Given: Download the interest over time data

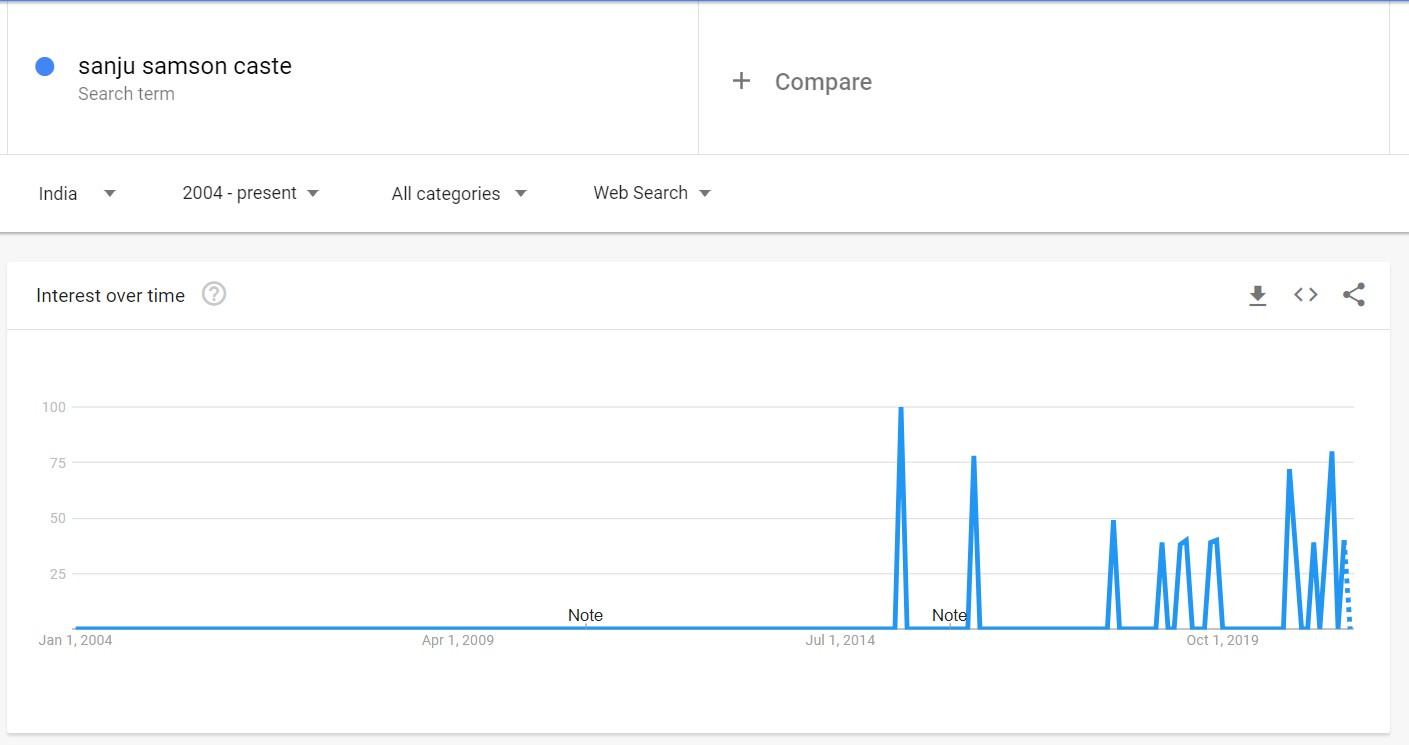Looking at the screenshot, I should click(1257, 295).
